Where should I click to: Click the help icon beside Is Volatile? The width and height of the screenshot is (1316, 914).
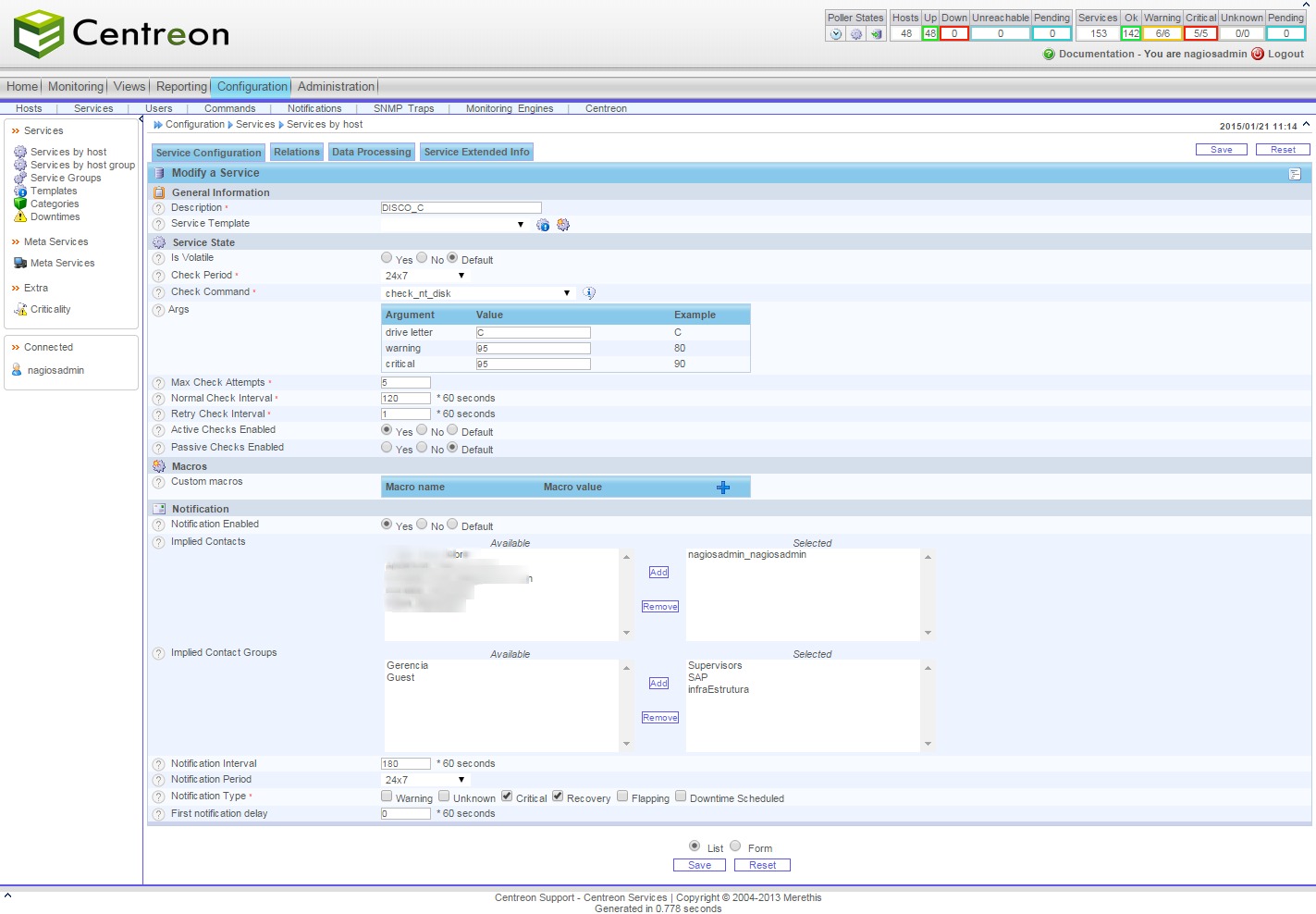point(159,258)
